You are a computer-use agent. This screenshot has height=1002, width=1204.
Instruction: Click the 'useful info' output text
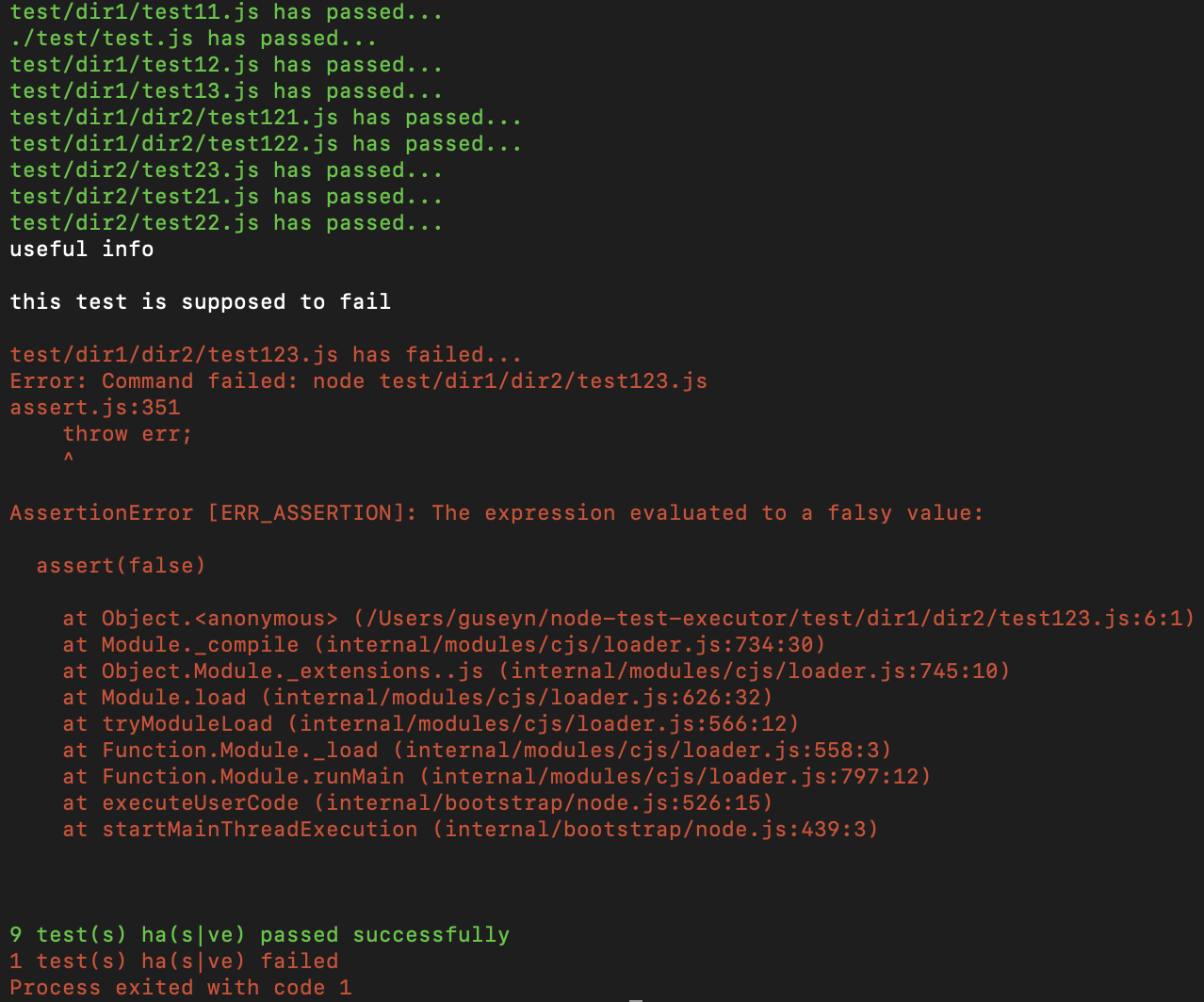82,250
